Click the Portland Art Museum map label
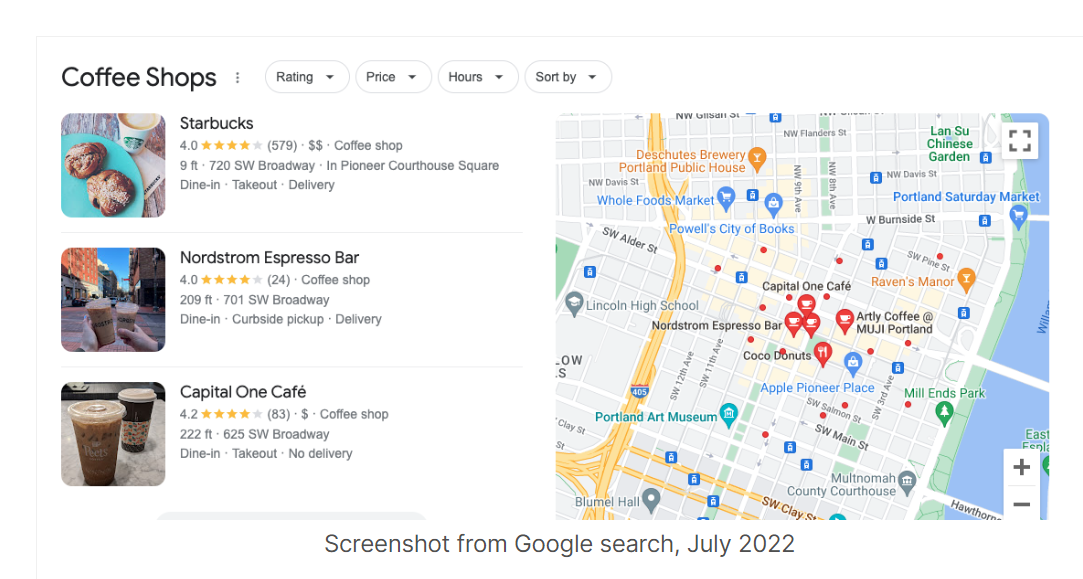This screenshot has height=579, width=1083. 656,417
